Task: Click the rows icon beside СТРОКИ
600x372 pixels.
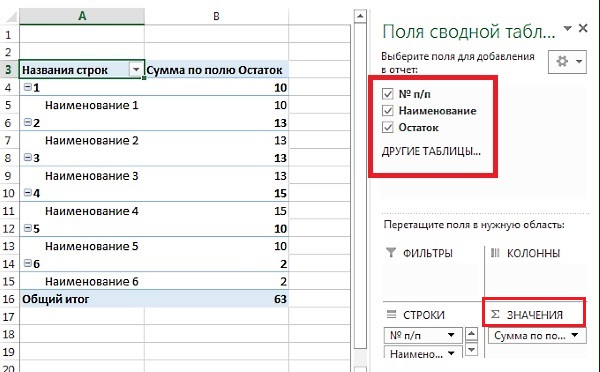Action: coord(391,315)
